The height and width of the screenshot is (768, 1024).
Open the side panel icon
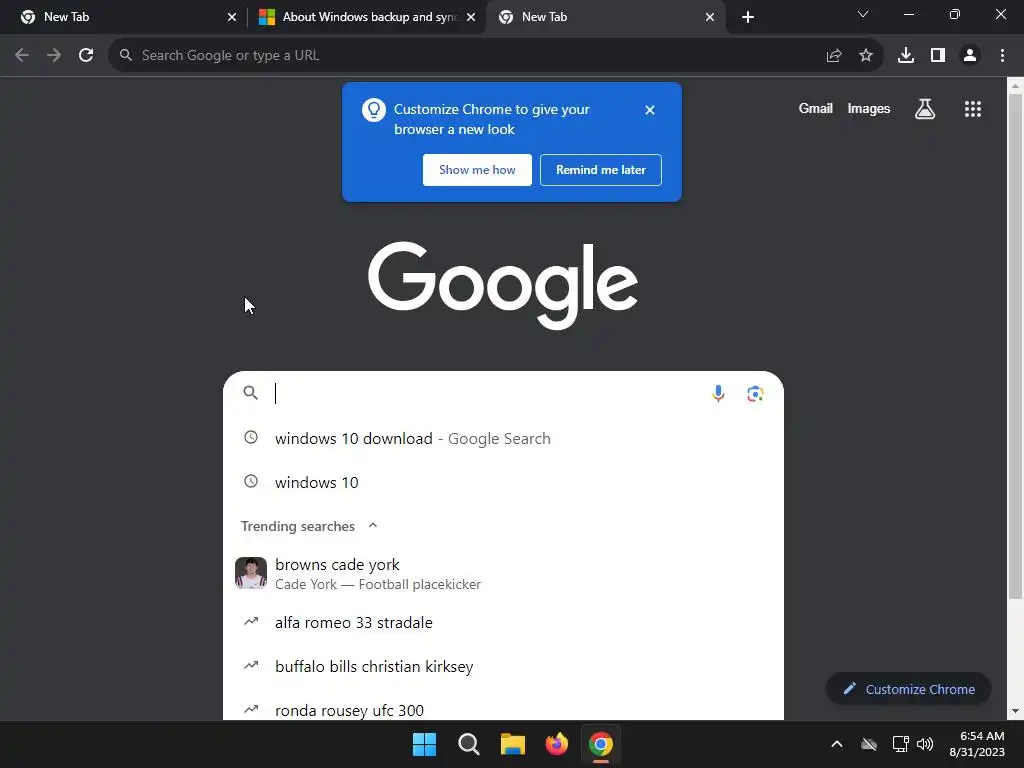[x=938, y=56]
